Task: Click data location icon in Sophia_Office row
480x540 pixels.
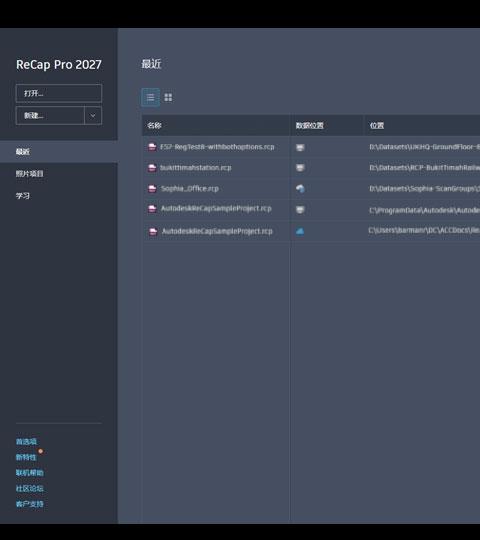Action: tap(300, 189)
